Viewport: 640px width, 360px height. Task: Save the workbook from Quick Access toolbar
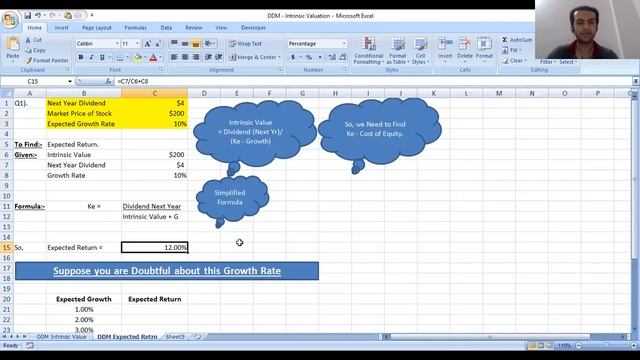[27, 16]
